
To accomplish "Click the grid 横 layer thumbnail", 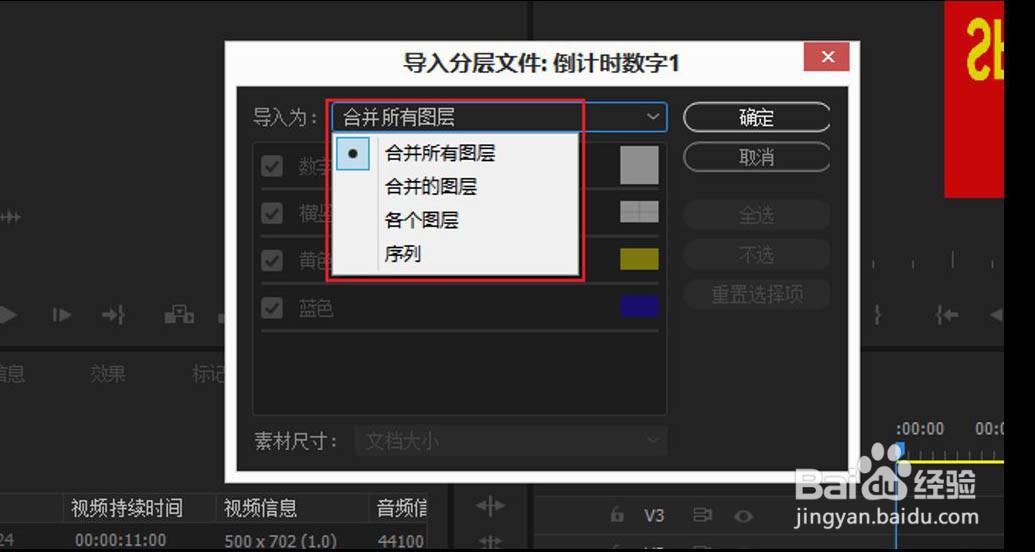I will coord(639,212).
